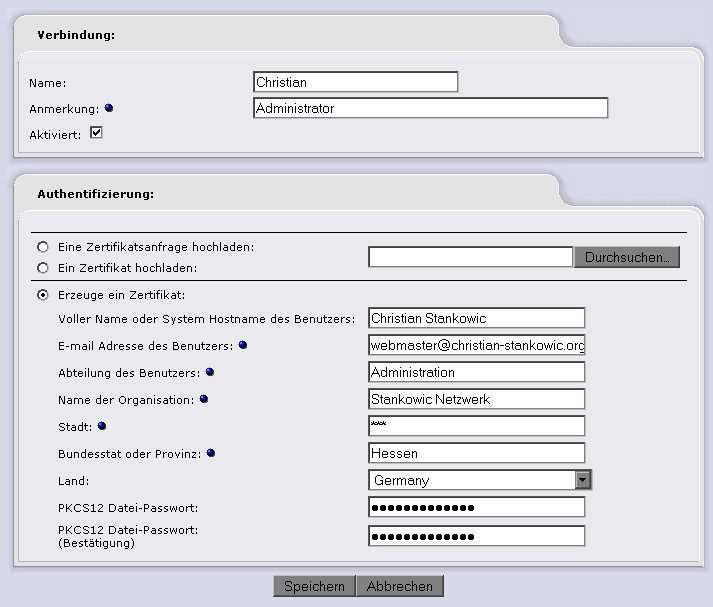
Task: Click the blue dot beside Stadt
Action: point(102,427)
